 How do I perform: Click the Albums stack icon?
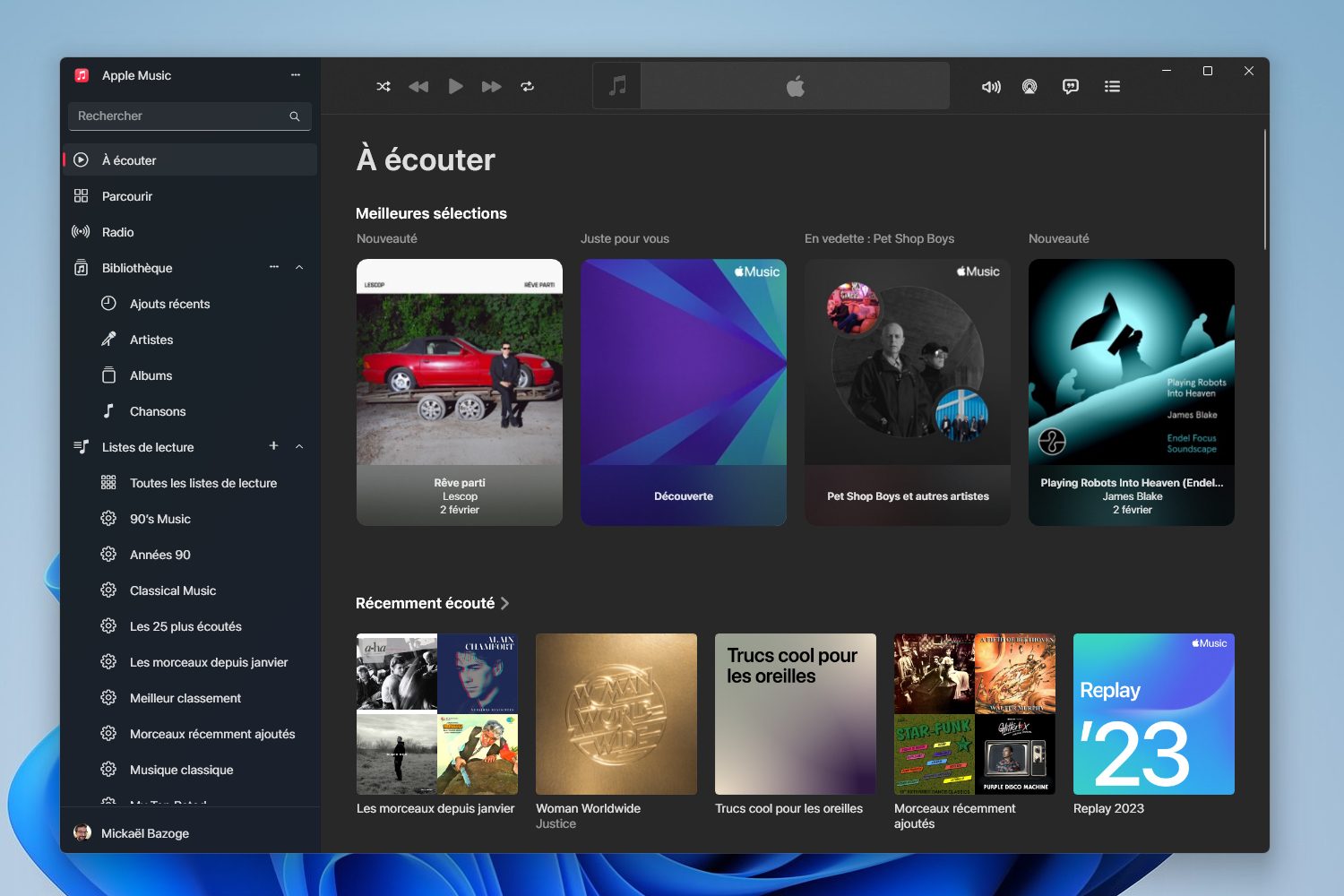pos(108,375)
